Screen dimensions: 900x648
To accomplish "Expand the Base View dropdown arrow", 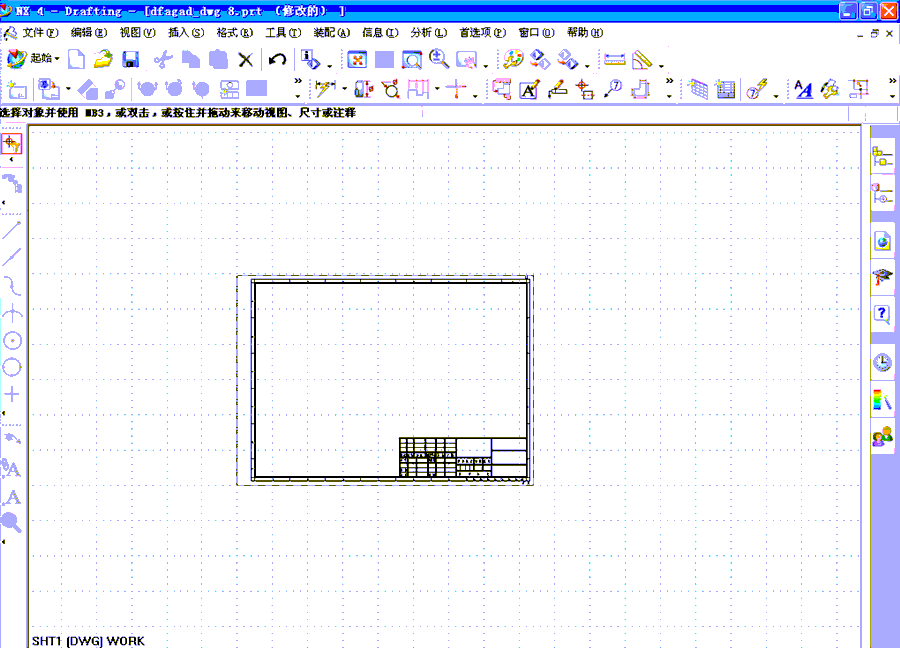I will coord(68,89).
